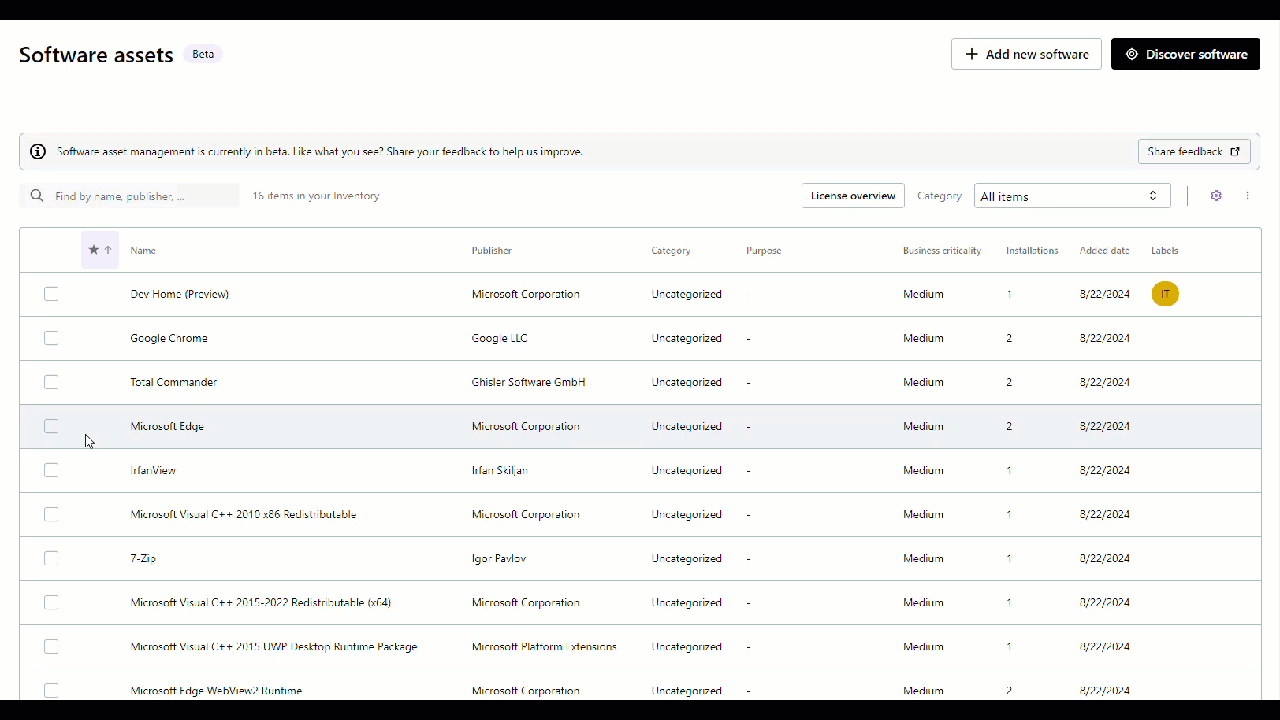Sort by the Name column header
Screen dimensions: 1280x720
143,251
